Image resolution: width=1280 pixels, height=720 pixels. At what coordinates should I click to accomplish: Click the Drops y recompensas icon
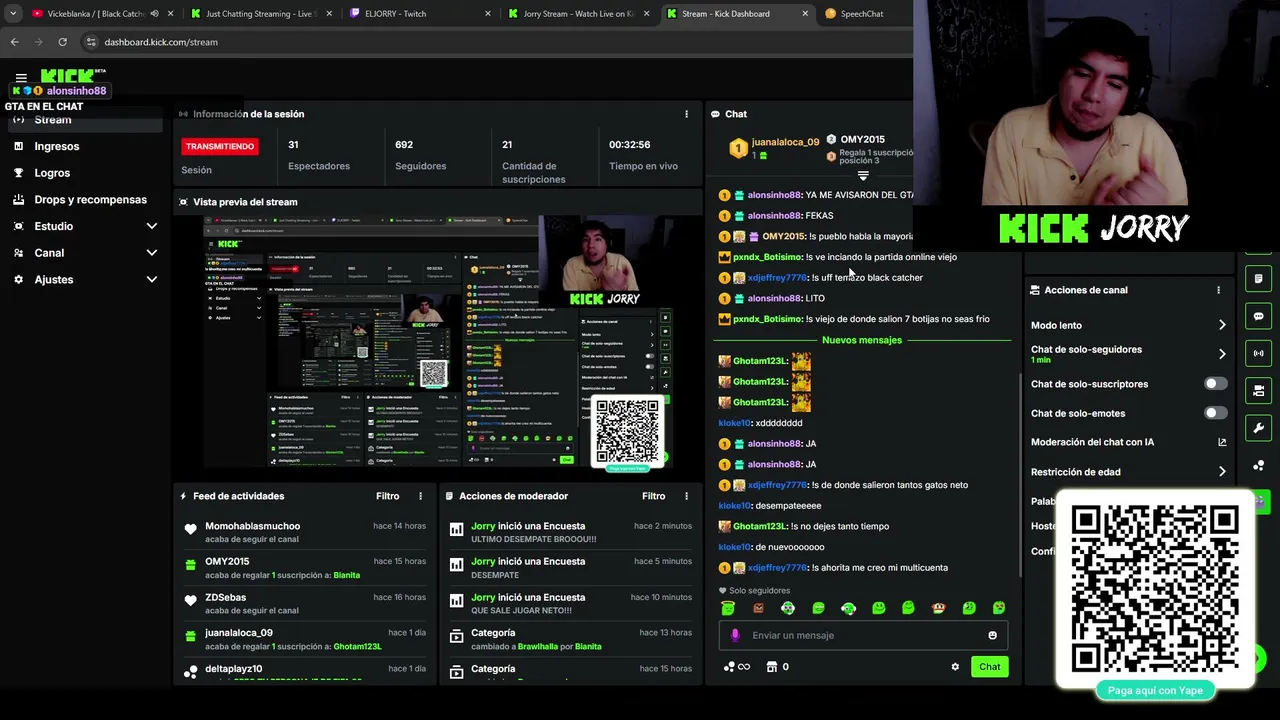pyautogui.click(x=18, y=199)
